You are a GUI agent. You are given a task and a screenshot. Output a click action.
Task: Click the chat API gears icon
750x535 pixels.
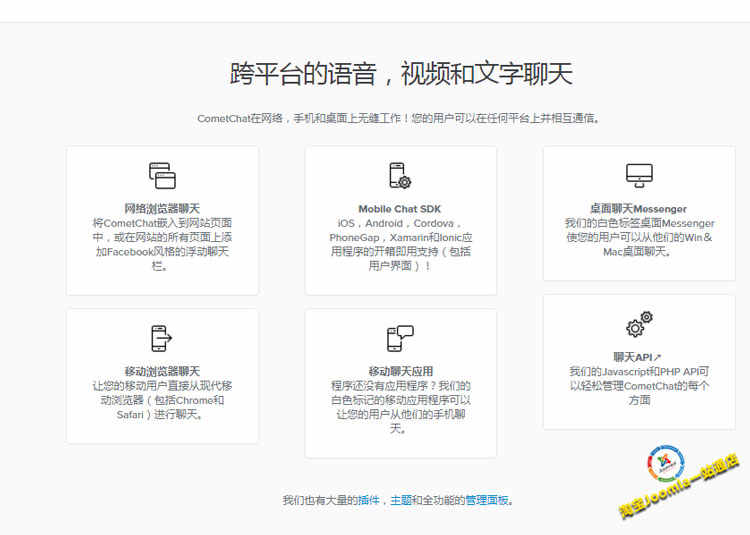[x=640, y=324]
